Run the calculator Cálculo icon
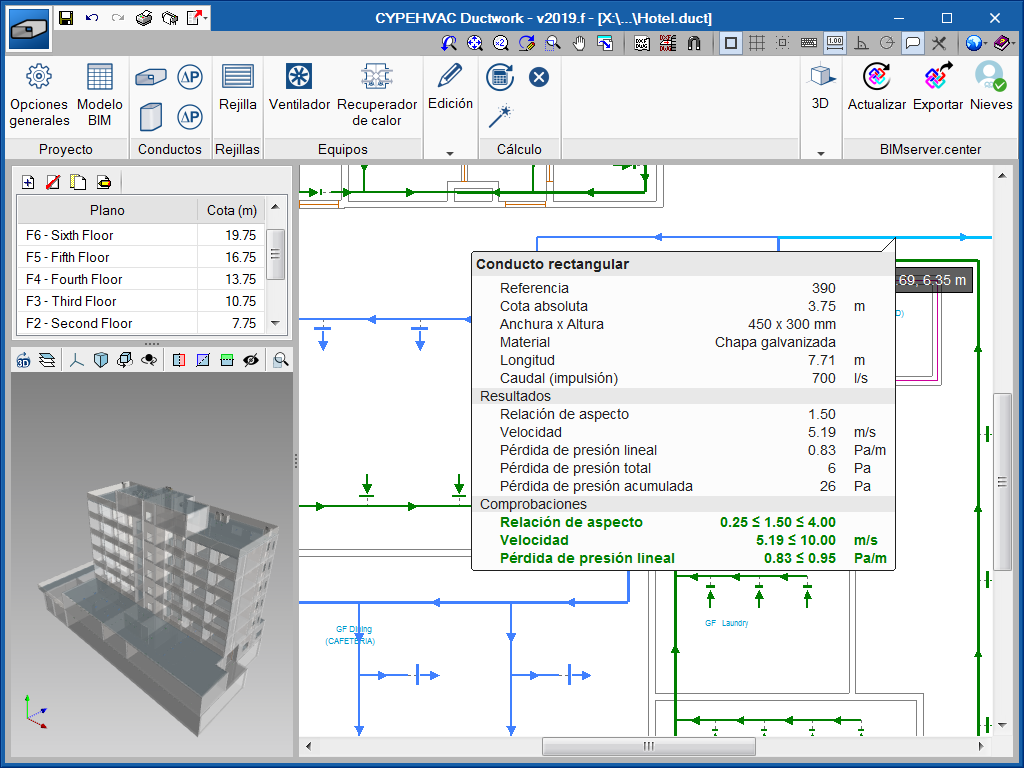 (500, 77)
